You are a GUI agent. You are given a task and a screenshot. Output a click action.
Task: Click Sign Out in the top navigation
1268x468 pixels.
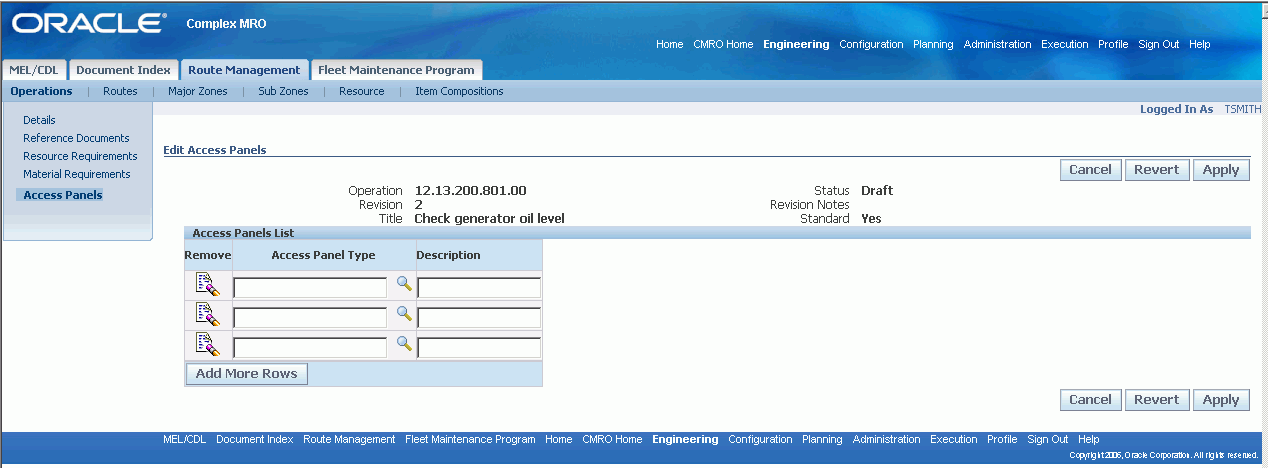(1159, 44)
